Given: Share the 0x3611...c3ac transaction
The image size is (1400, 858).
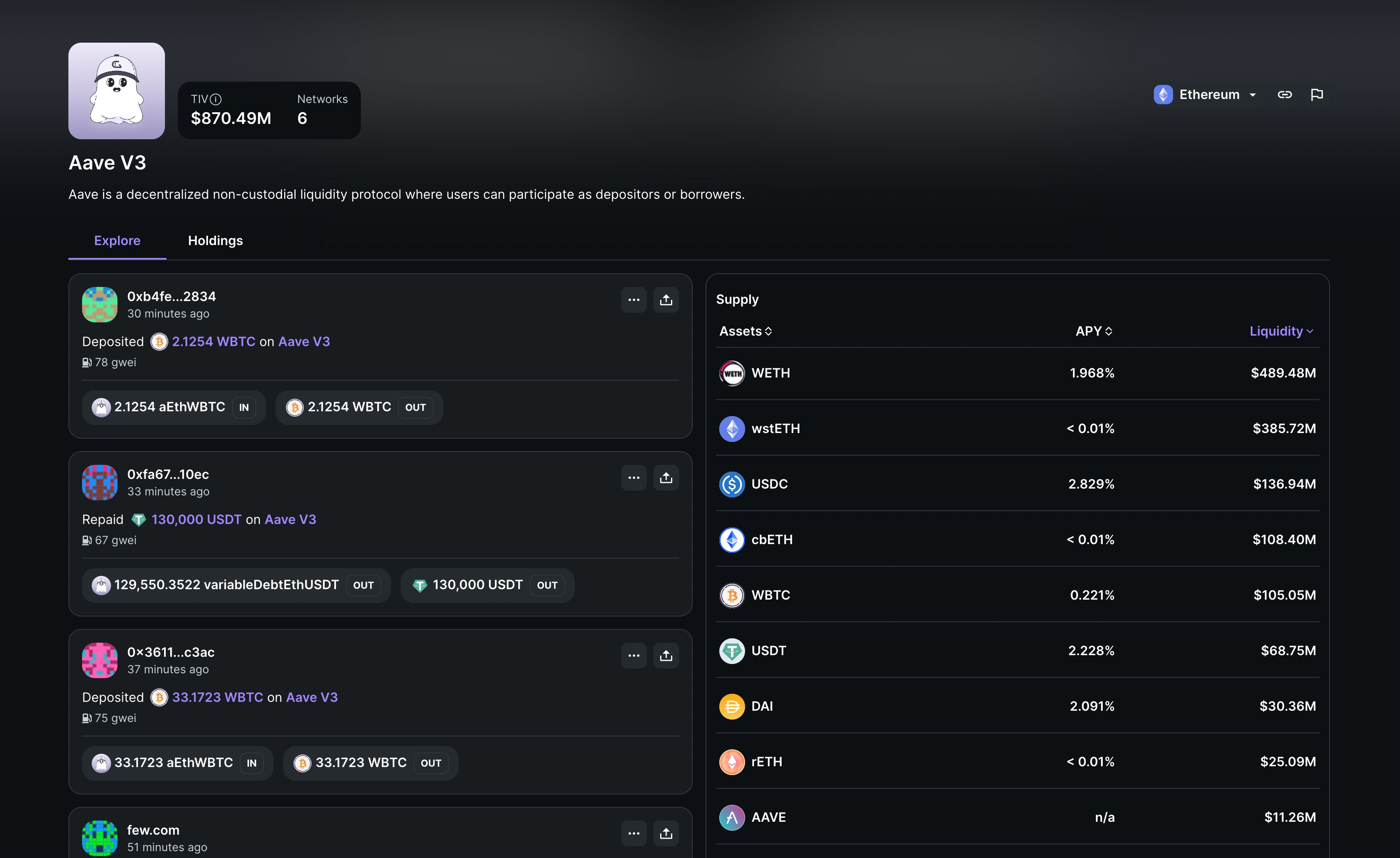Looking at the screenshot, I should [x=666, y=655].
